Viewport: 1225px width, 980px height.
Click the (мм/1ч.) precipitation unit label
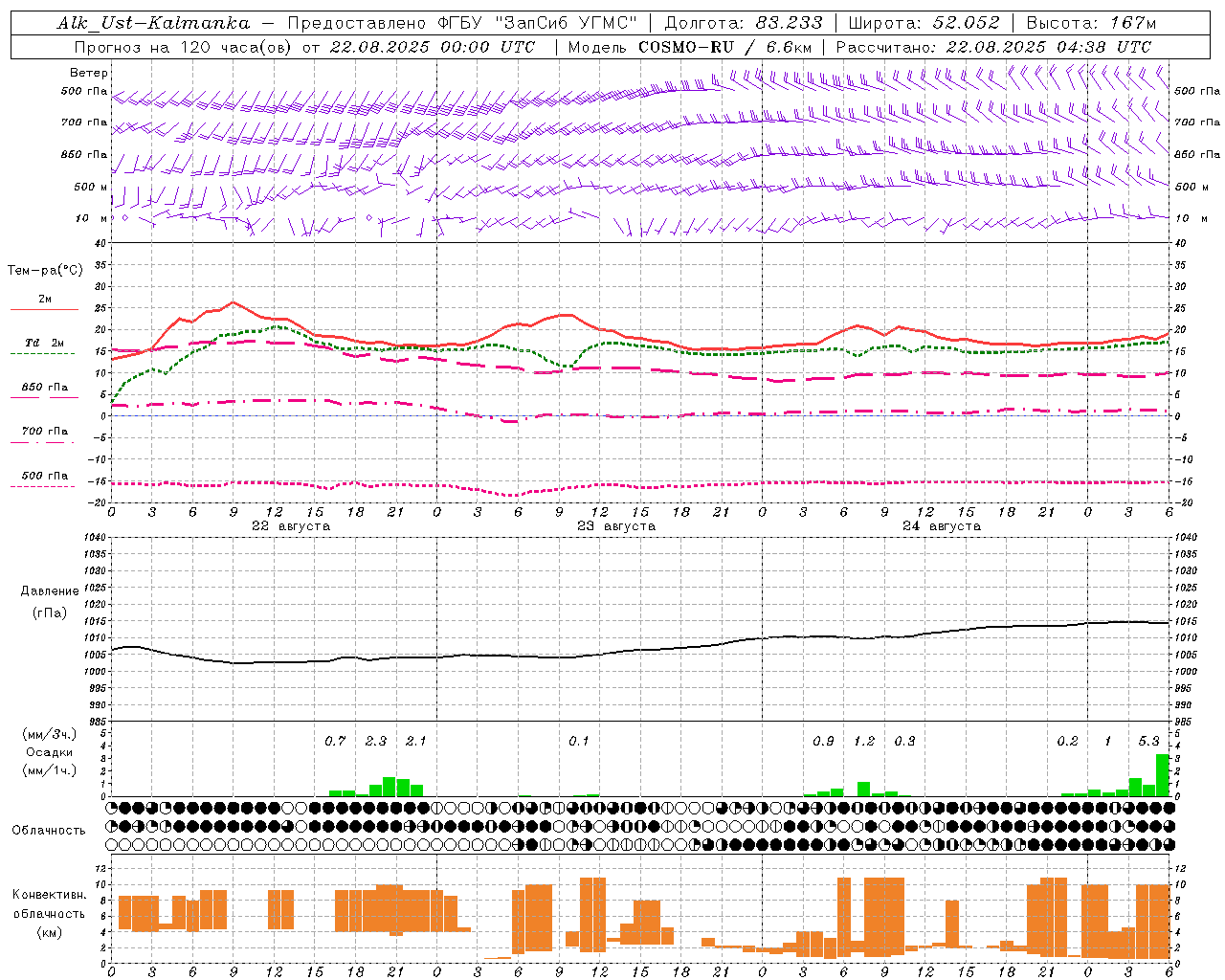pyautogui.click(x=49, y=770)
